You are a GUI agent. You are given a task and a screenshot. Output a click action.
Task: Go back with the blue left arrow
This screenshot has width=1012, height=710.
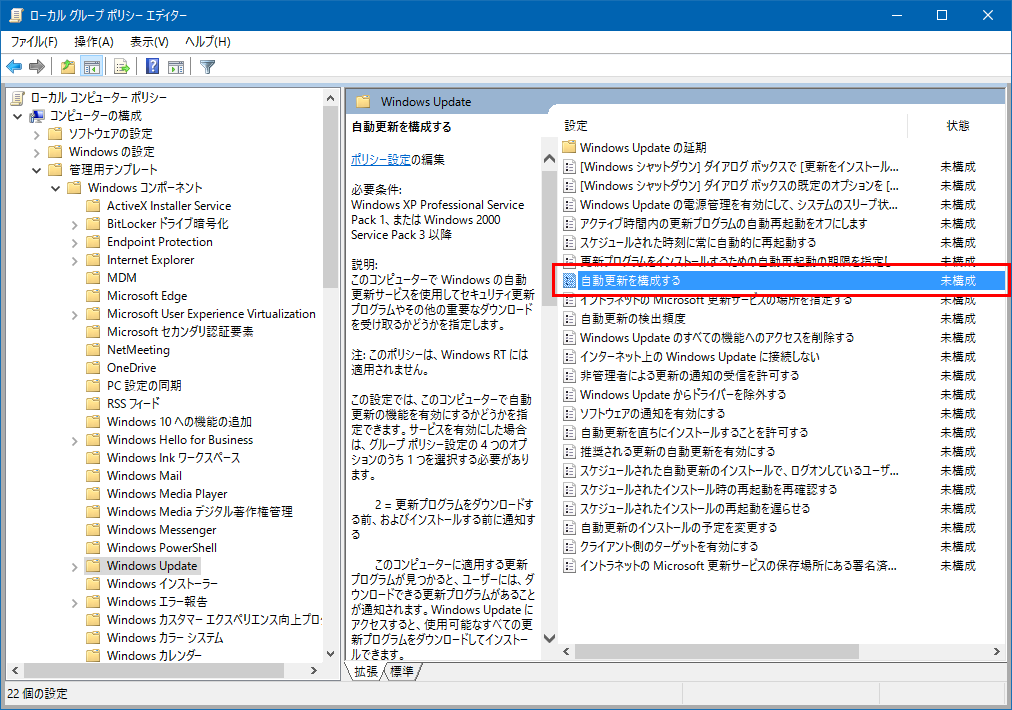(14, 66)
